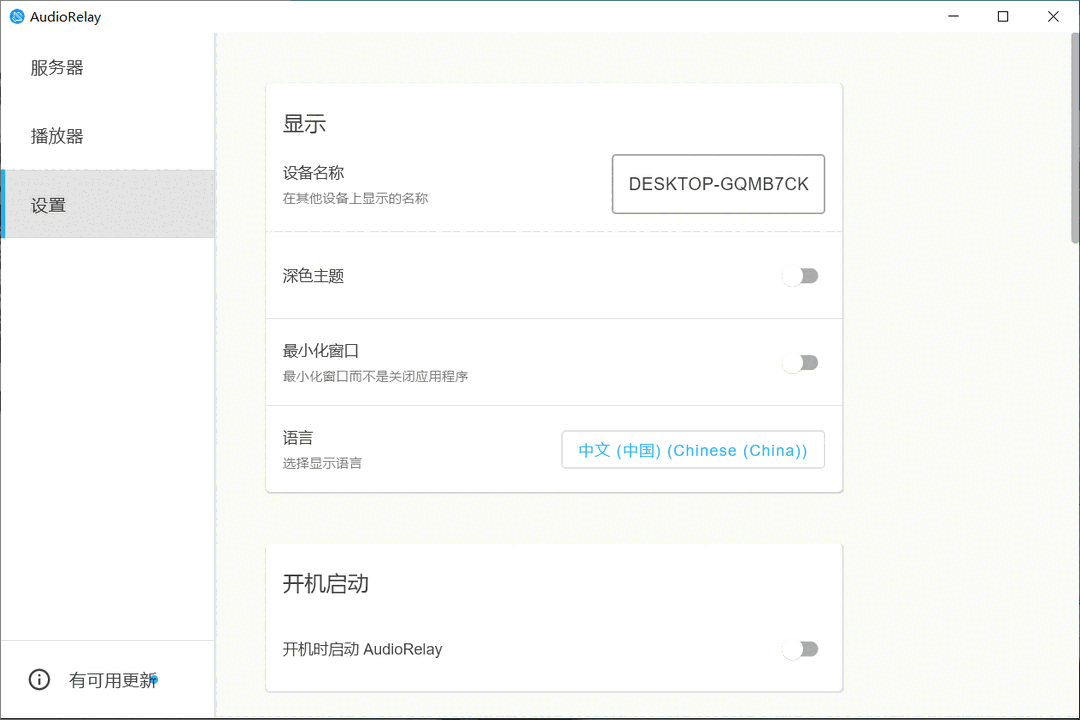Close the AudioRelay application window
1080x720 pixels.
tap(1053, 16)
